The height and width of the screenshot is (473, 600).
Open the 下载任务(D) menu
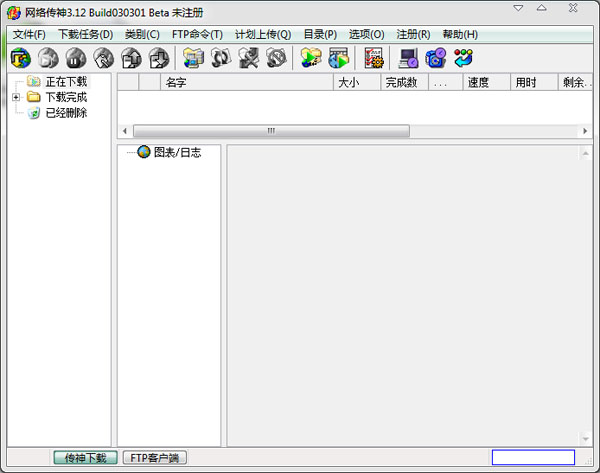(85, 34)
